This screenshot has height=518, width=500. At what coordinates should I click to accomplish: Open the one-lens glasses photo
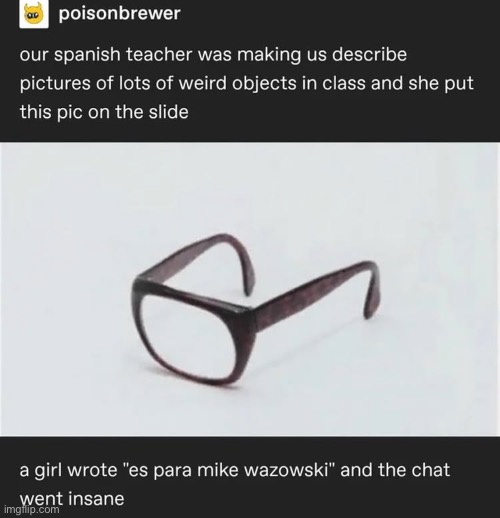(250, 289)
